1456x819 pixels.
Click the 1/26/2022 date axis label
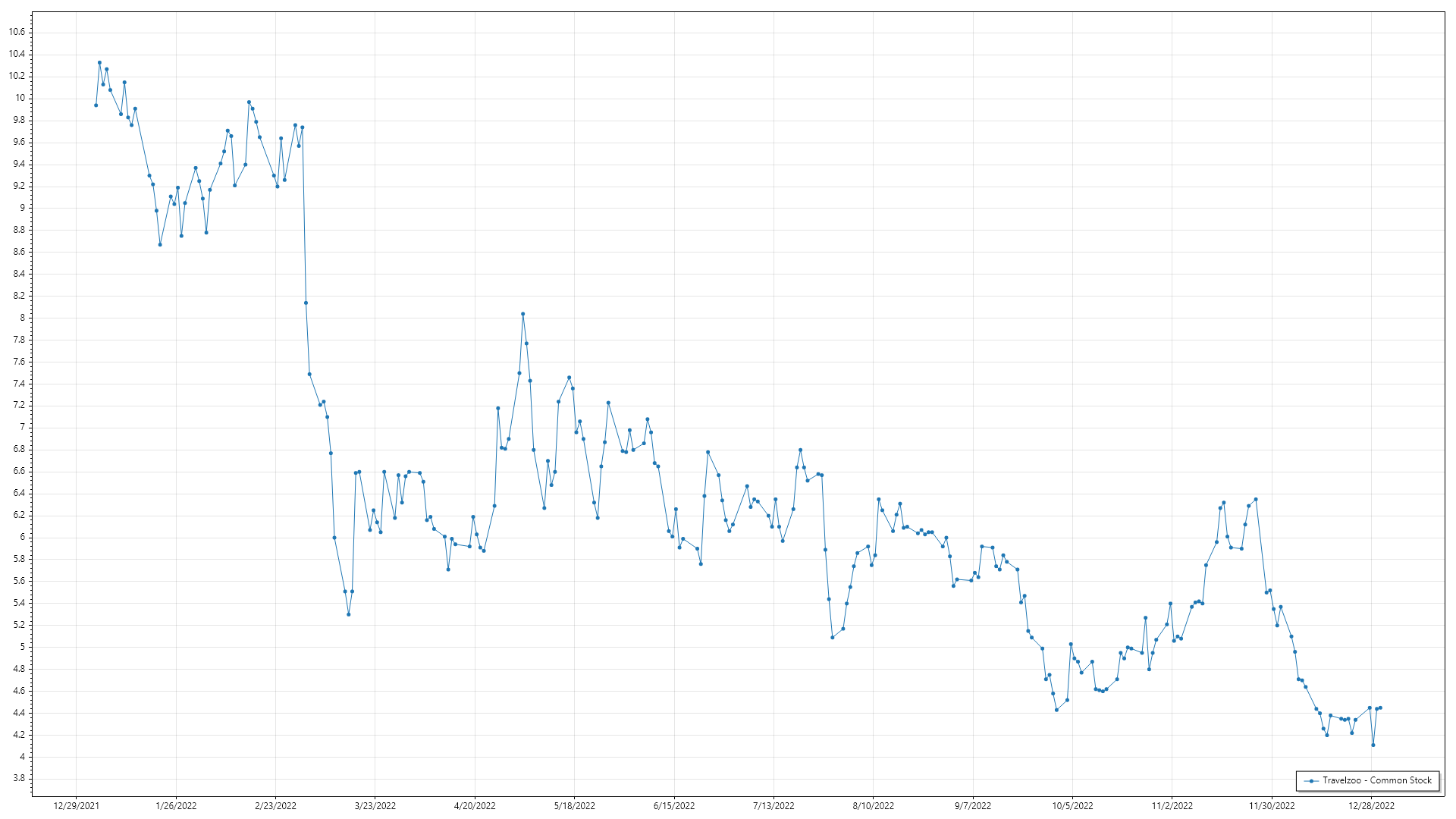[x=176, y=805]
